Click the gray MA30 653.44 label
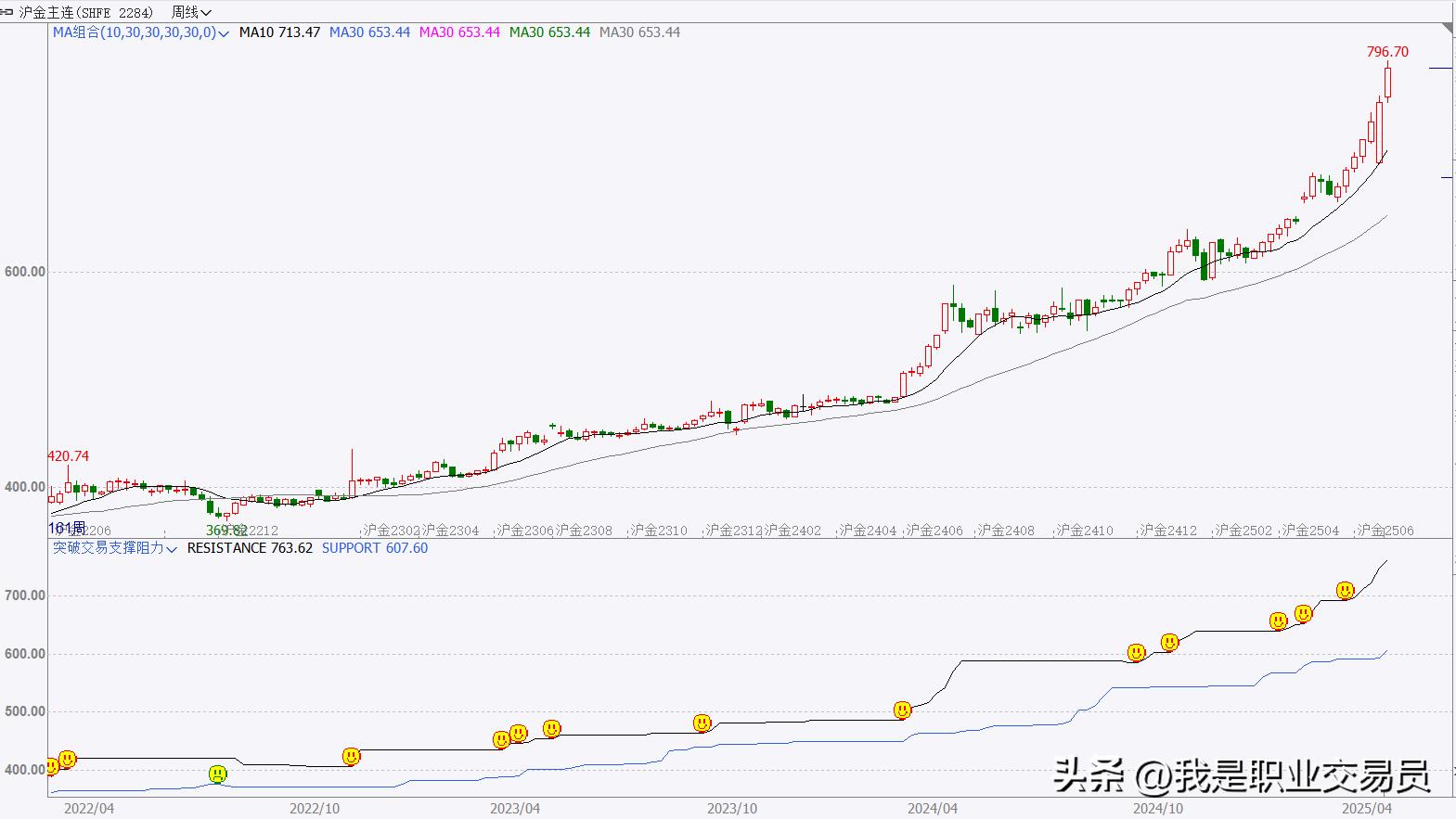 [x=639, y=32]
